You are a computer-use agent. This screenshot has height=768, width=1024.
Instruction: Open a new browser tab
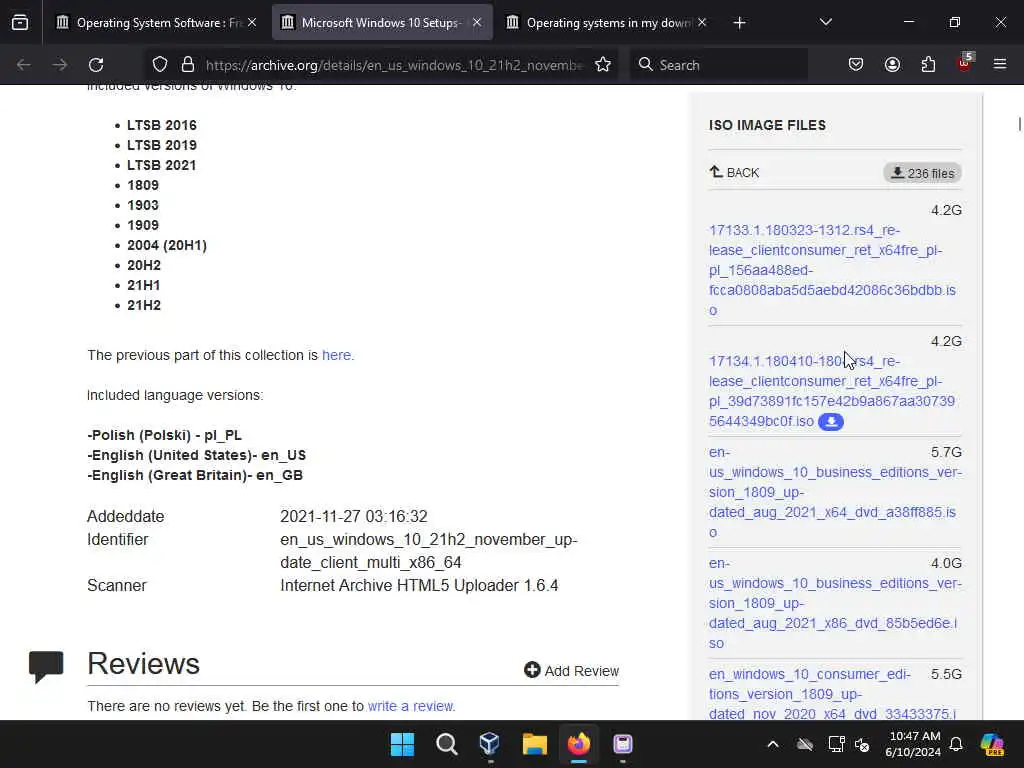point(739,23)
